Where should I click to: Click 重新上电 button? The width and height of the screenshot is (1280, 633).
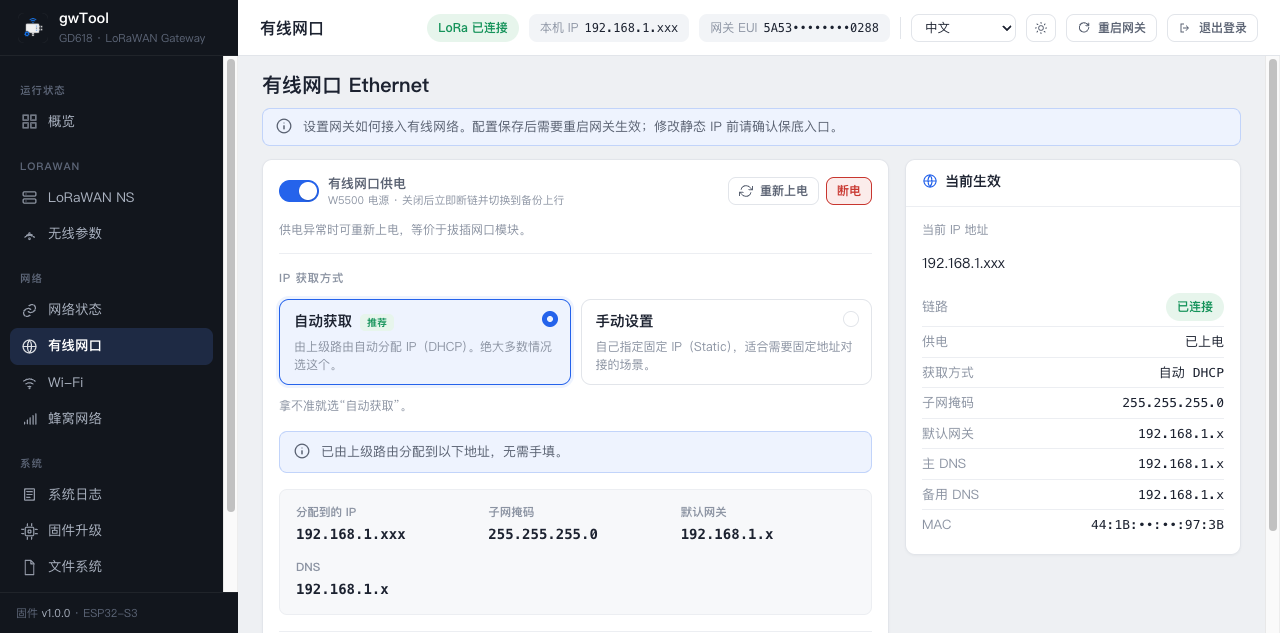(x=773, y=191)
